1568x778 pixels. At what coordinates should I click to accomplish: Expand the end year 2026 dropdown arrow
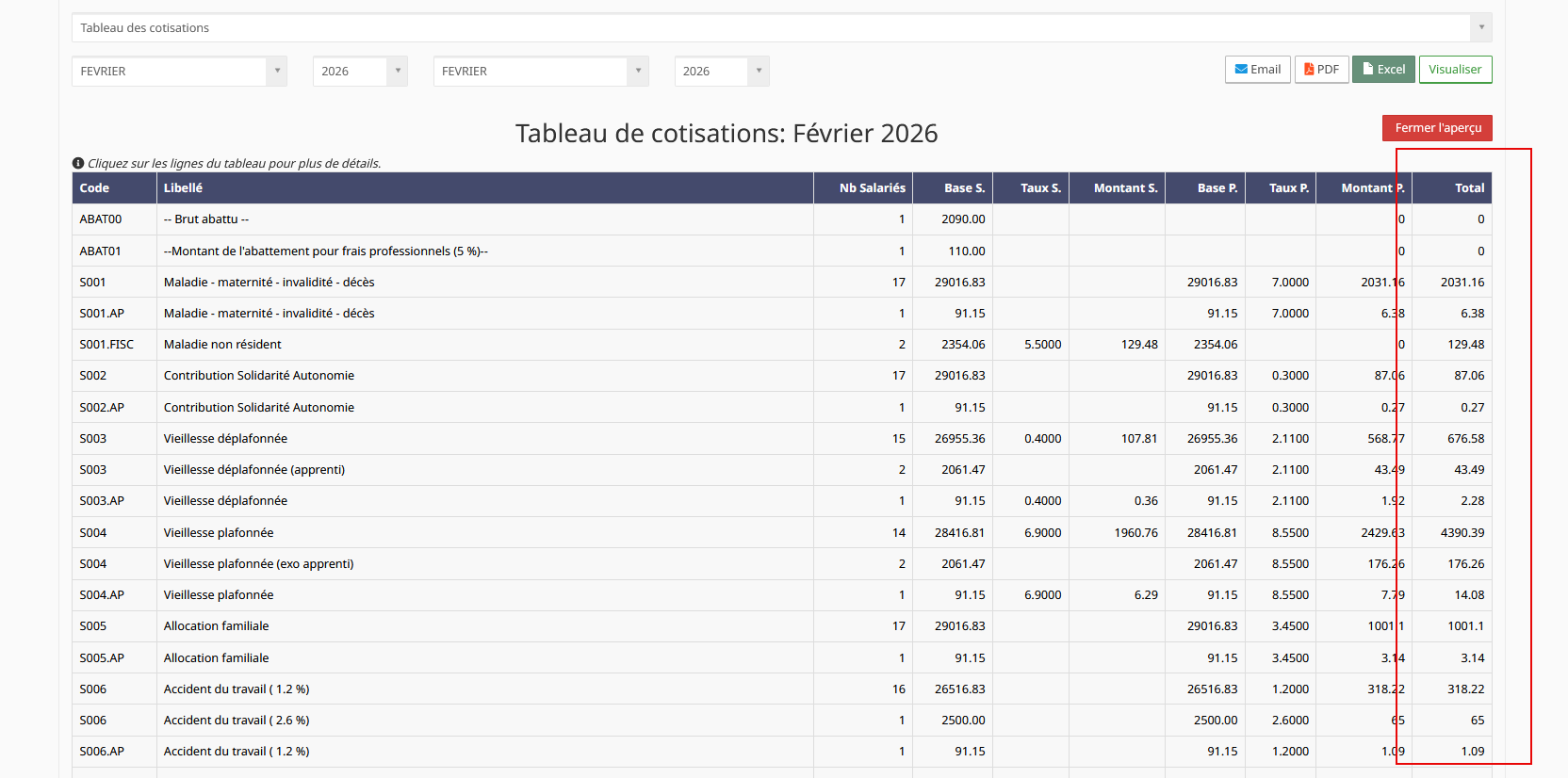coord(759,71)
